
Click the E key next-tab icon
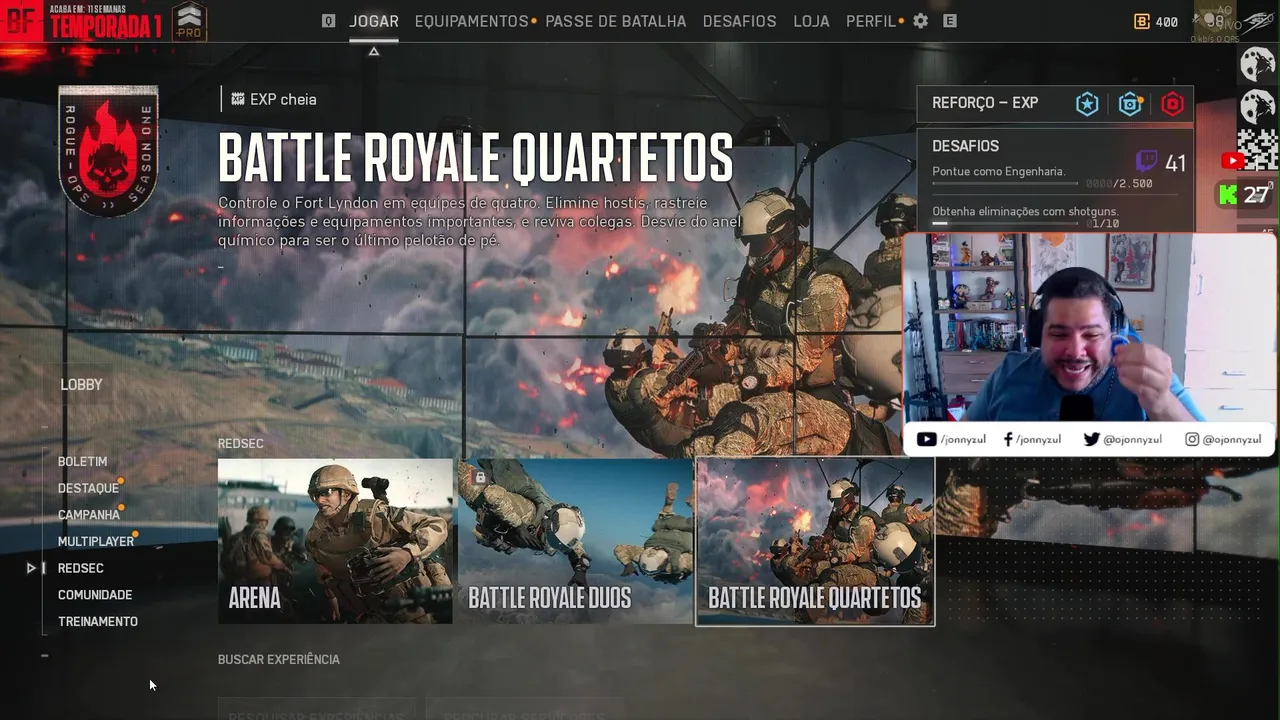(x=950, y=21)
